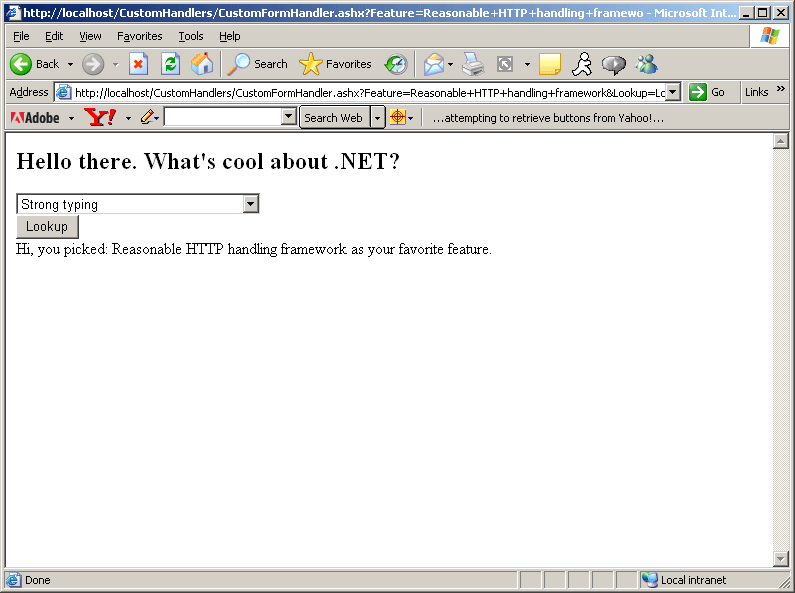Open Favorites pane with star icon
Image resolution: width=795 pixels, height=593 pixels.
335,64
